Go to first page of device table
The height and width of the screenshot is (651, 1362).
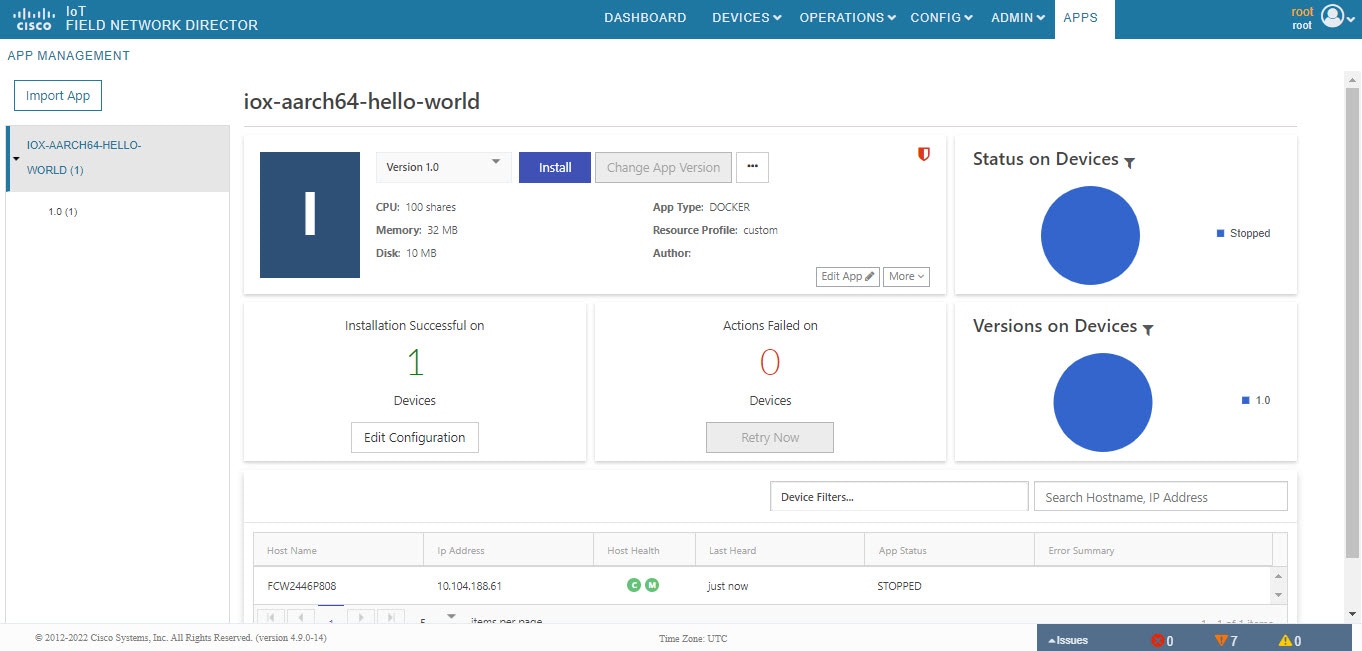[270, 618]
